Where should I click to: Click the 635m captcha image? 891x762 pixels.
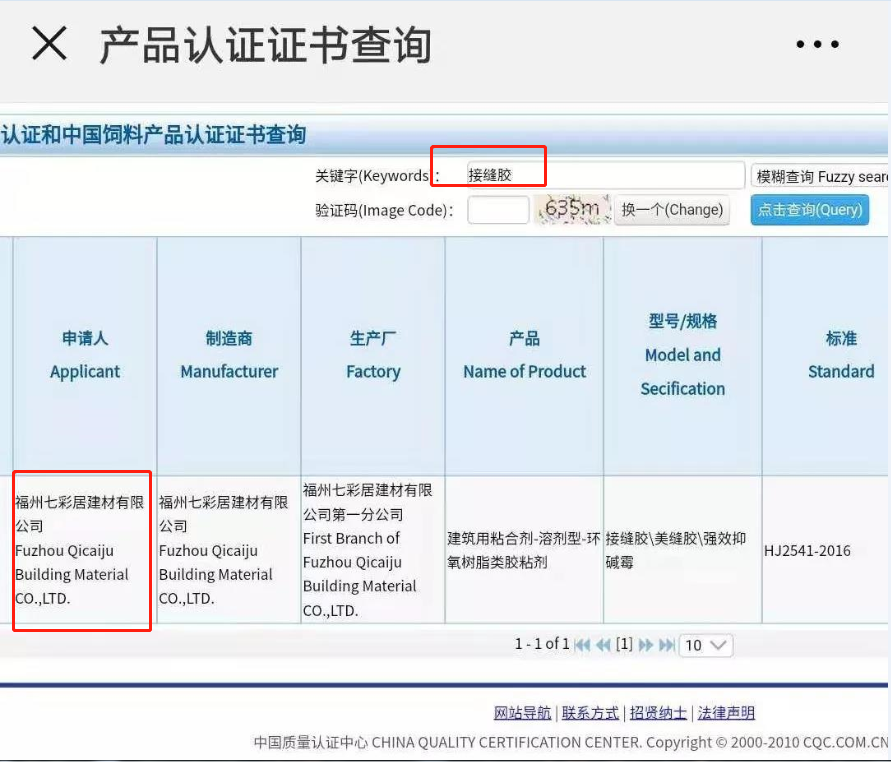coord(572,209)
